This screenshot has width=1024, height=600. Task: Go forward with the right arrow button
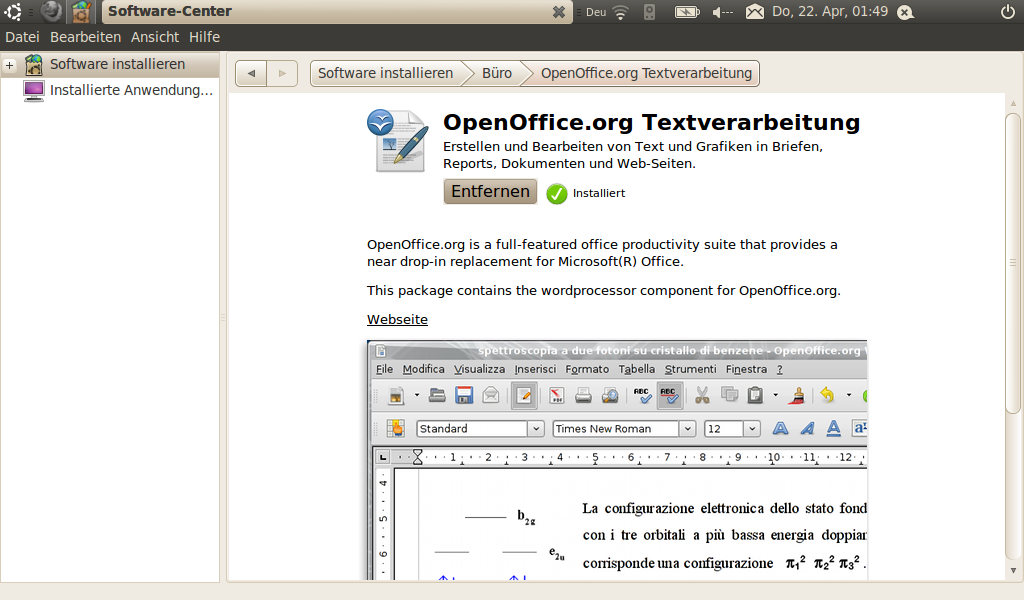click(282, 73)
